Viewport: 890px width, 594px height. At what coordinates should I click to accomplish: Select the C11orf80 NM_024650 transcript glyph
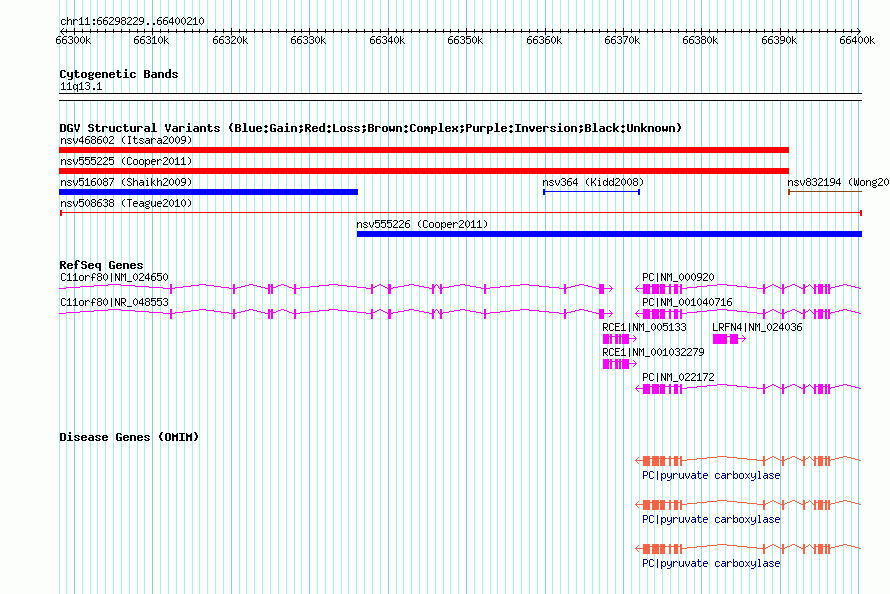(336, 289)
